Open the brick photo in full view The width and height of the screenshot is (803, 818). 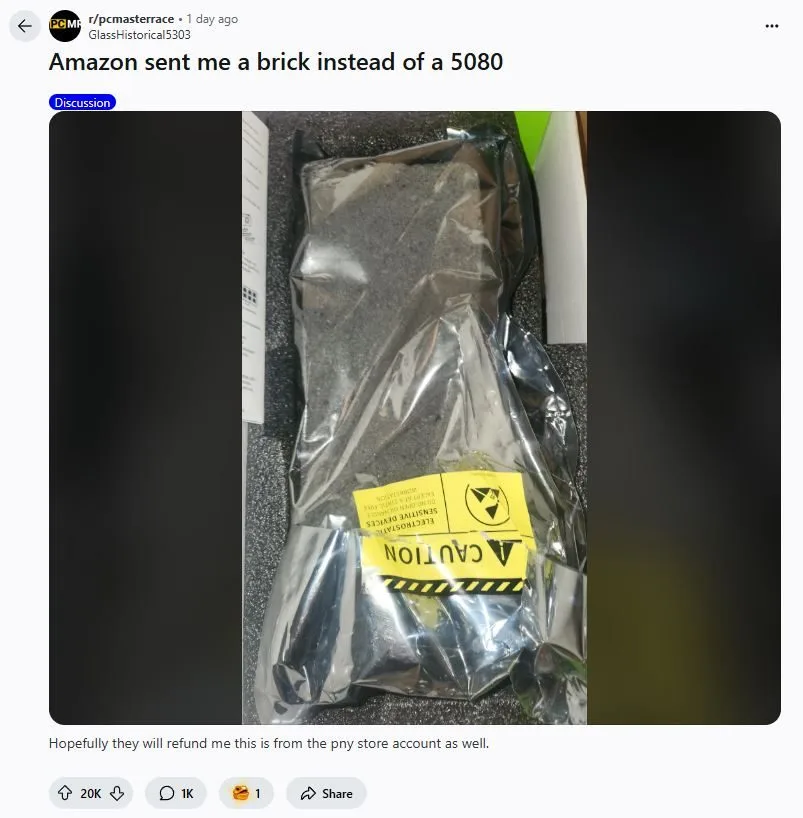click(414, 417)
